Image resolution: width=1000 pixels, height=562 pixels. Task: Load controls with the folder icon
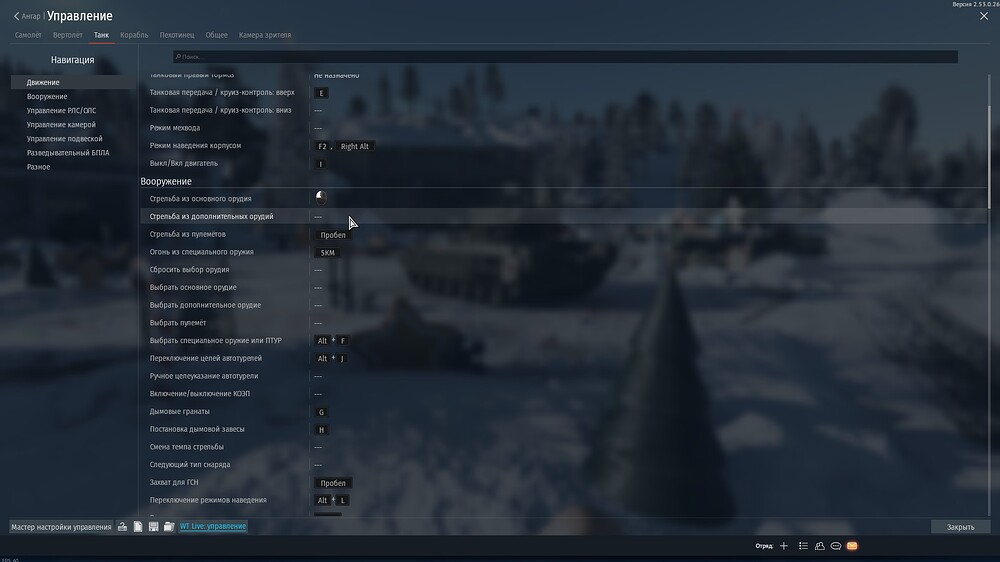point(169,527)
